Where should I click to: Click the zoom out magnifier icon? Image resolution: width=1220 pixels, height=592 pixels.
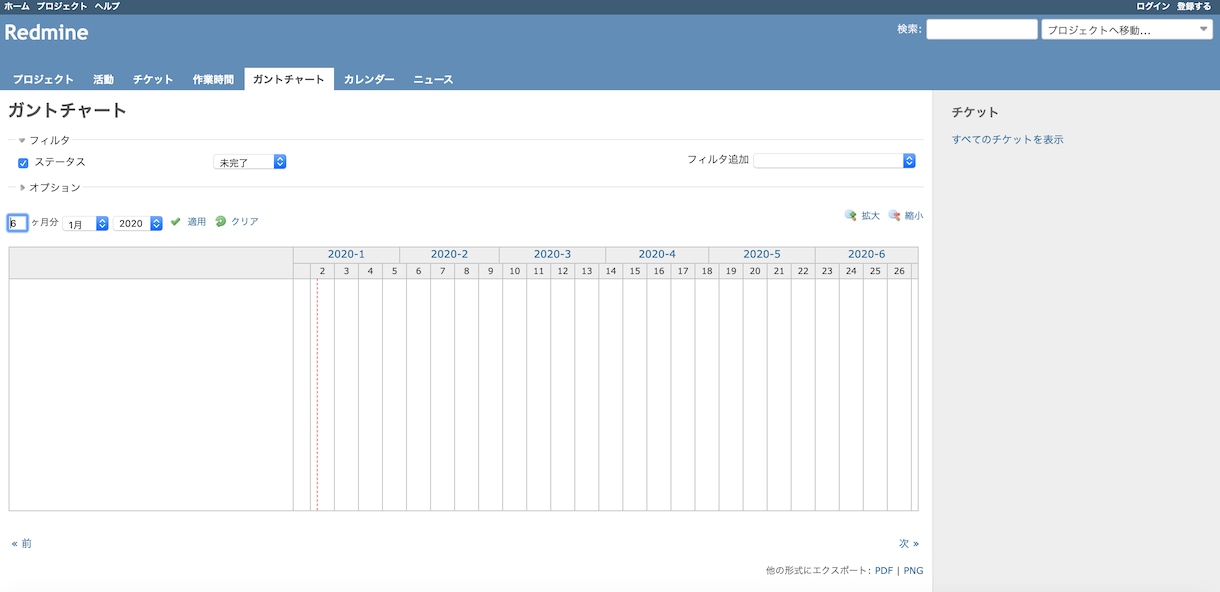click(894, 215)
